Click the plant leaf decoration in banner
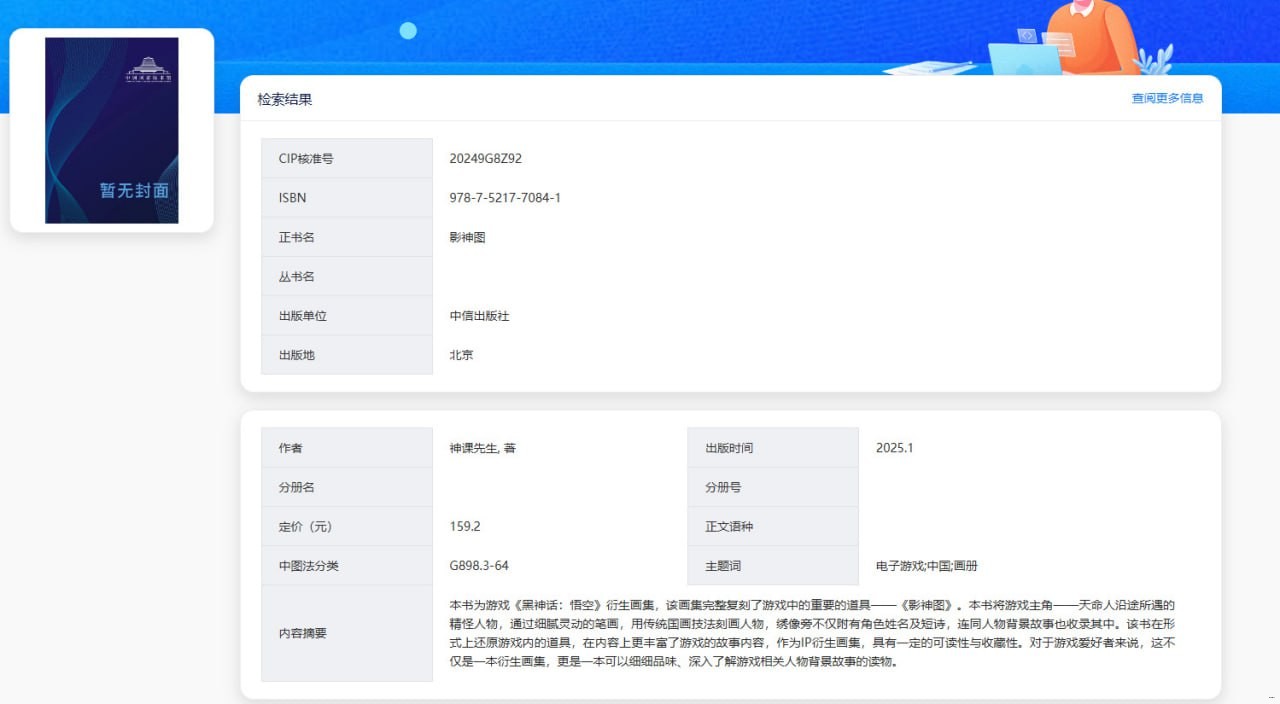1280x704 pixels. pos(1155,62)
